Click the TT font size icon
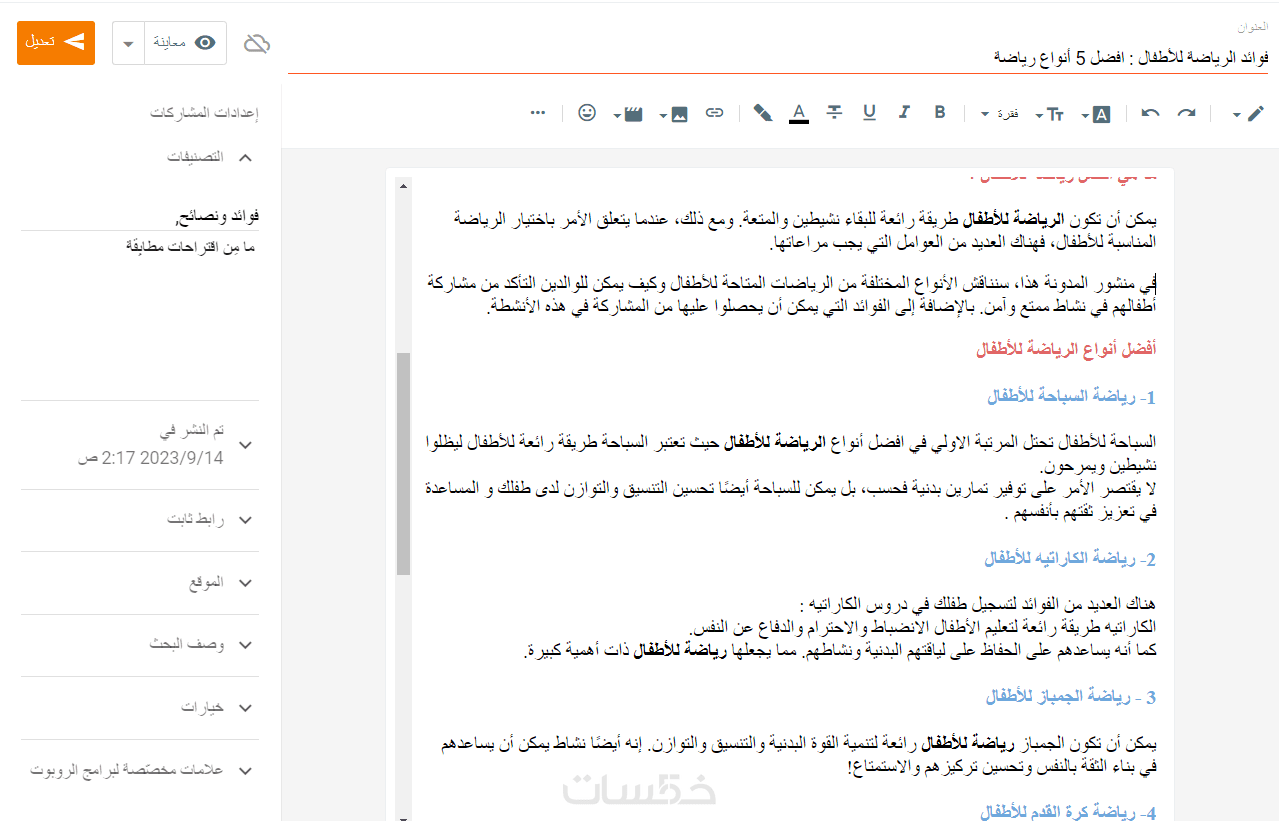1279x821 pixels. coord(1055,114)
